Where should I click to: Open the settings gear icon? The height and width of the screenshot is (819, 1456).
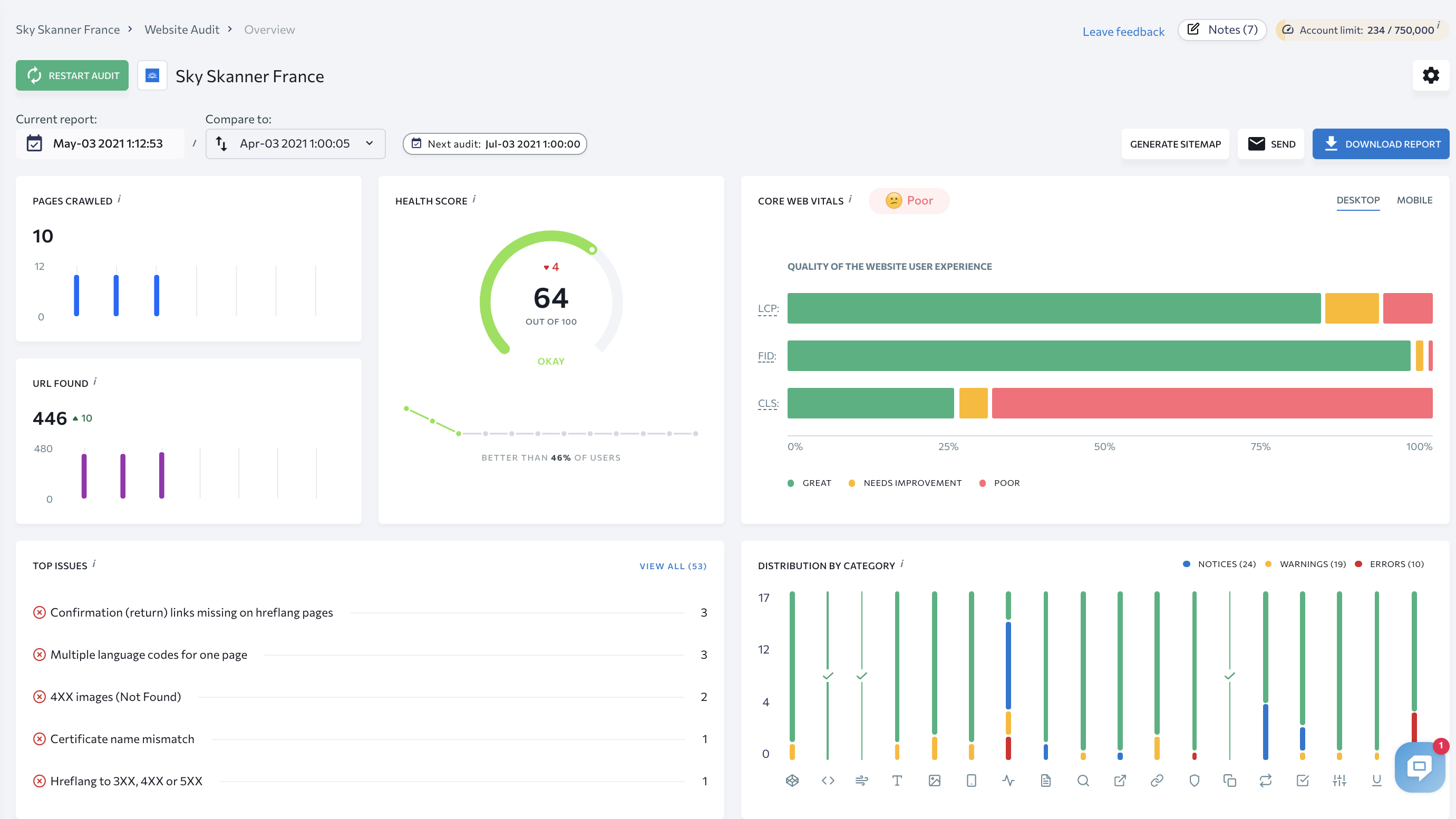coord(1430,75)
